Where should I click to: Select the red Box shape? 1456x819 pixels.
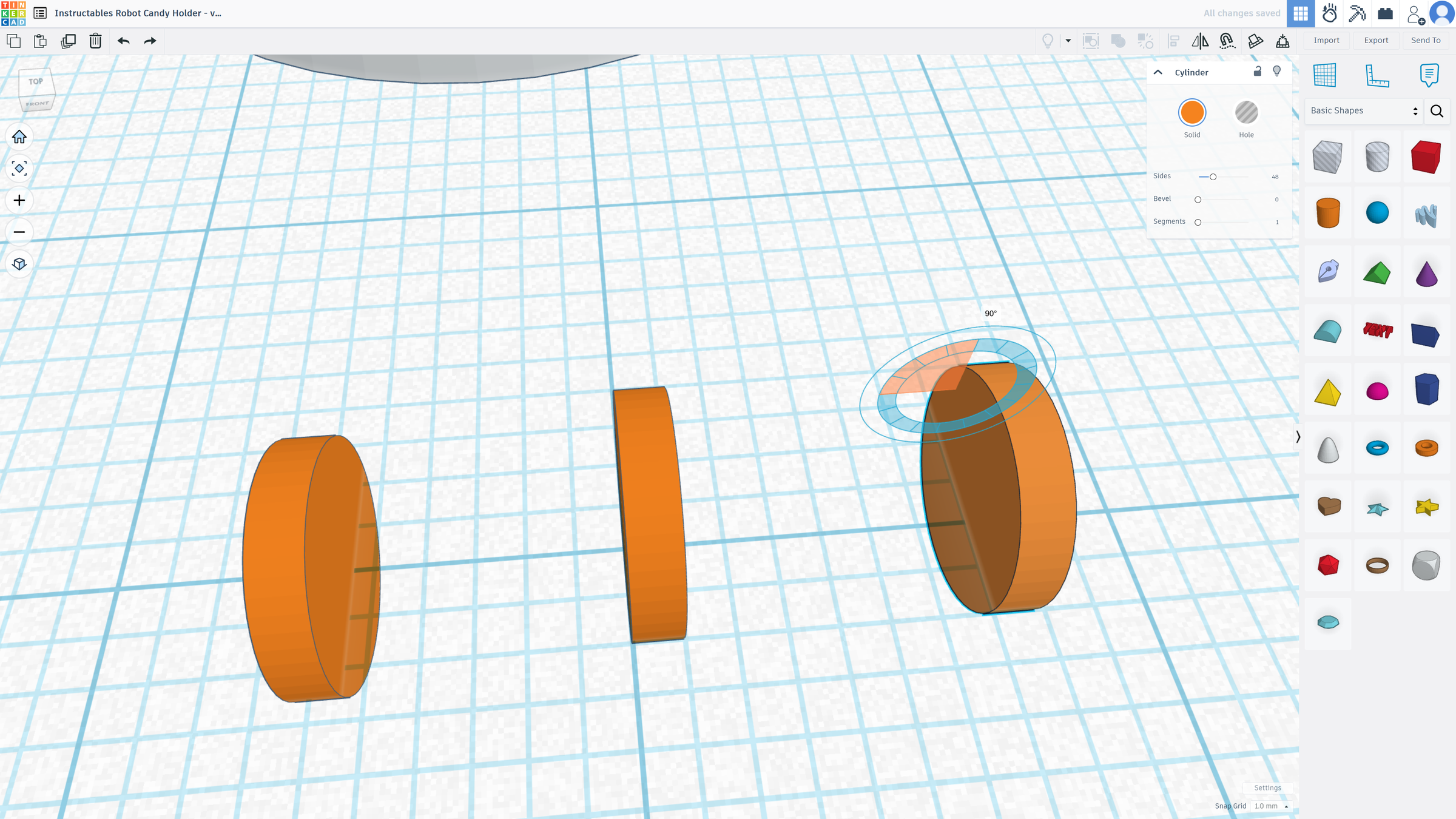tap(1426, 157)
